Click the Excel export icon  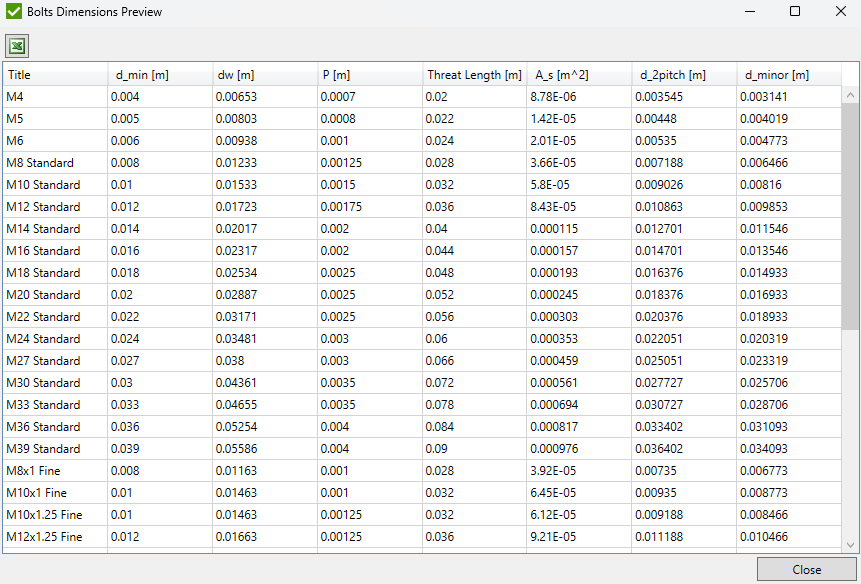pyautogui.click(x=17, y=45)
